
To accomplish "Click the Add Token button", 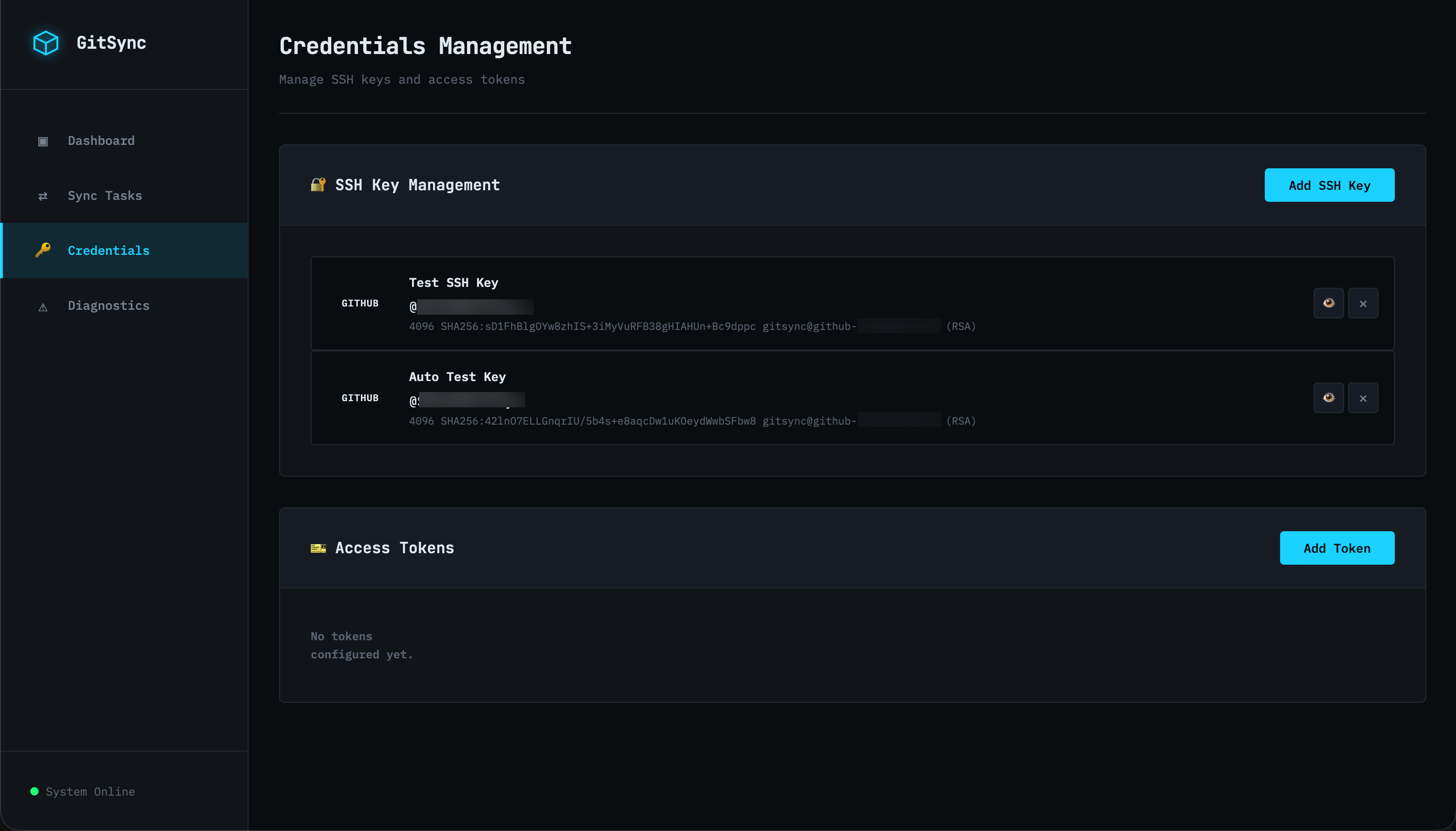I will click(1337, 548).
